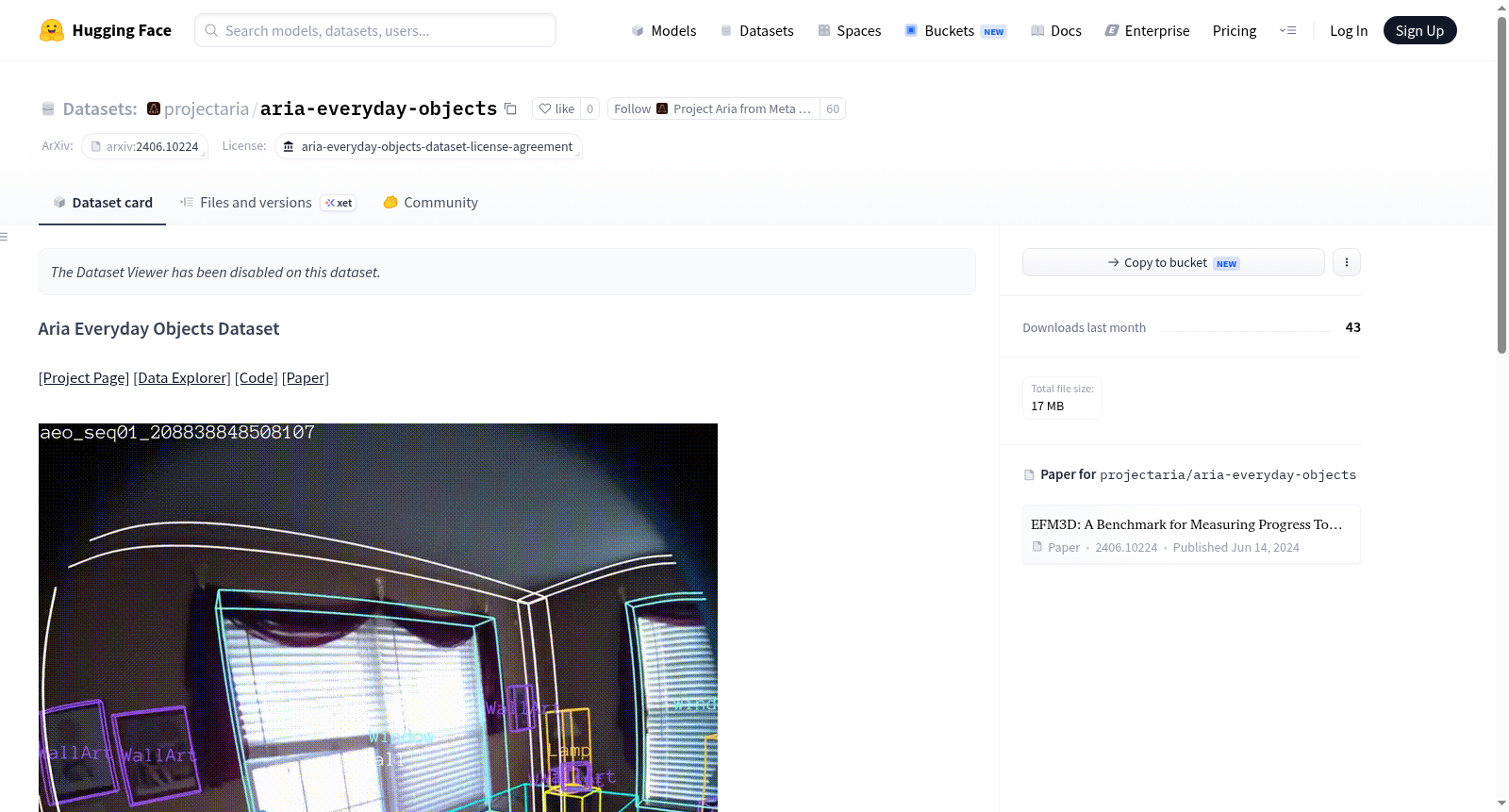The width and height of the screenshot is (1509, 812).
Task: Select the Dataset card tab
Action: point(102,202)
